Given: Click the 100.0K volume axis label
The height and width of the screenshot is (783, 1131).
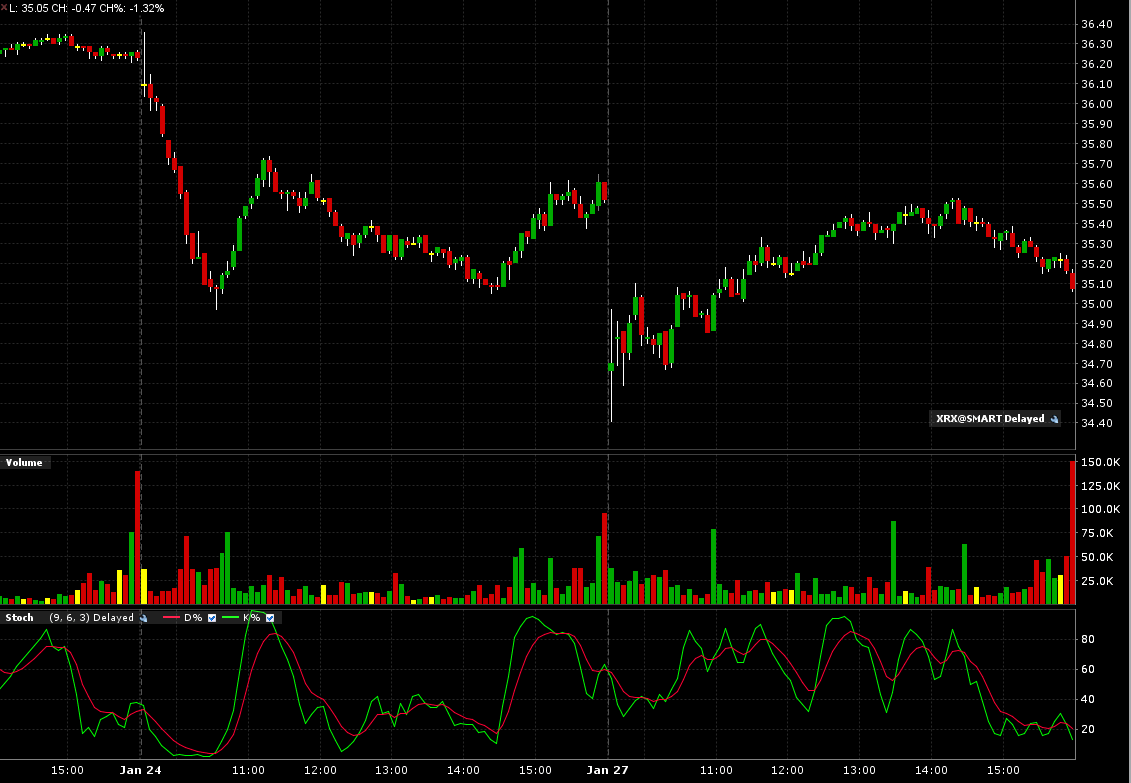Looking at the screenshot, I should pos(1101,509).
